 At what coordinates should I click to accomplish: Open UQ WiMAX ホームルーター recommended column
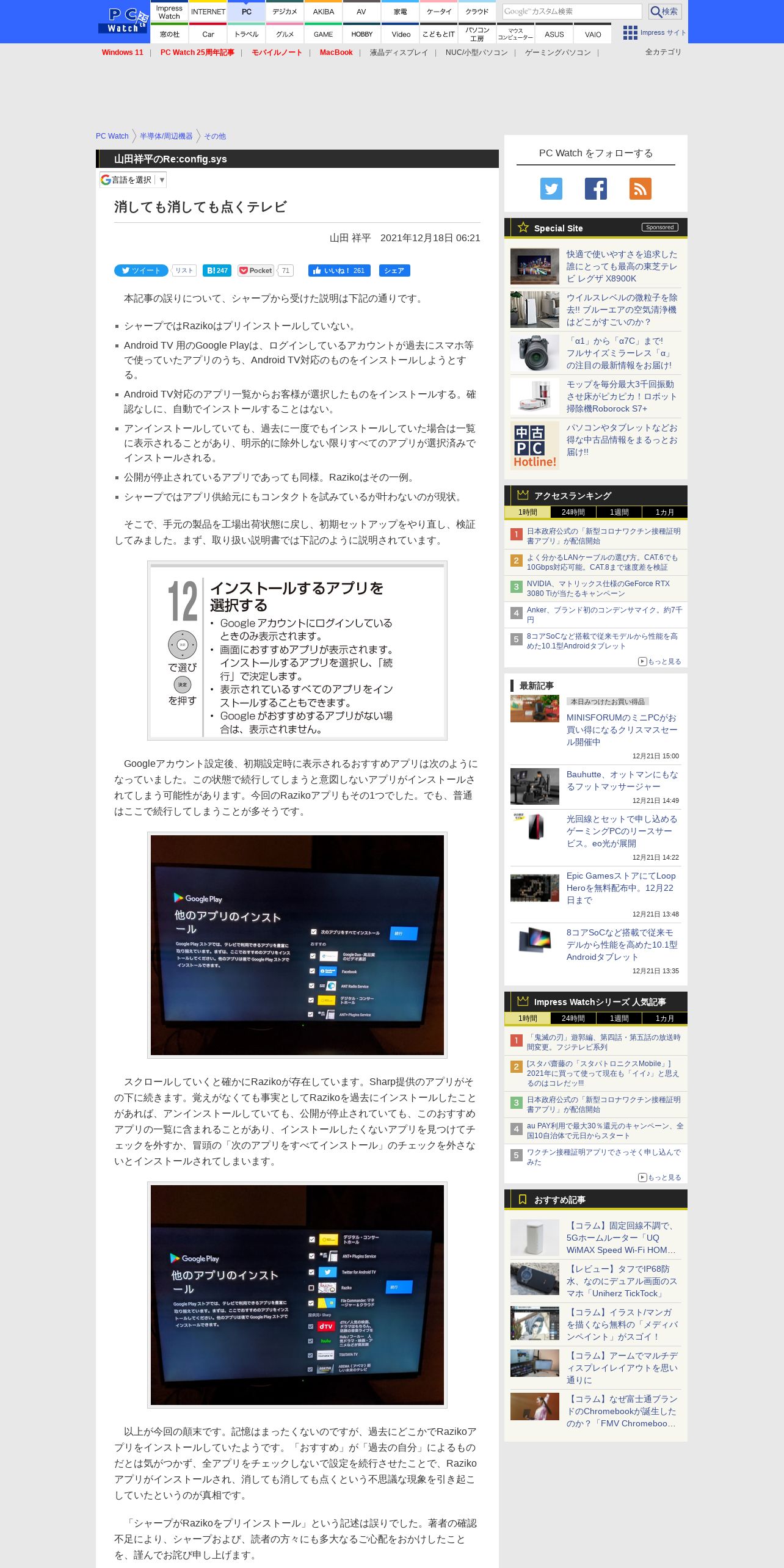[621, 1238]
